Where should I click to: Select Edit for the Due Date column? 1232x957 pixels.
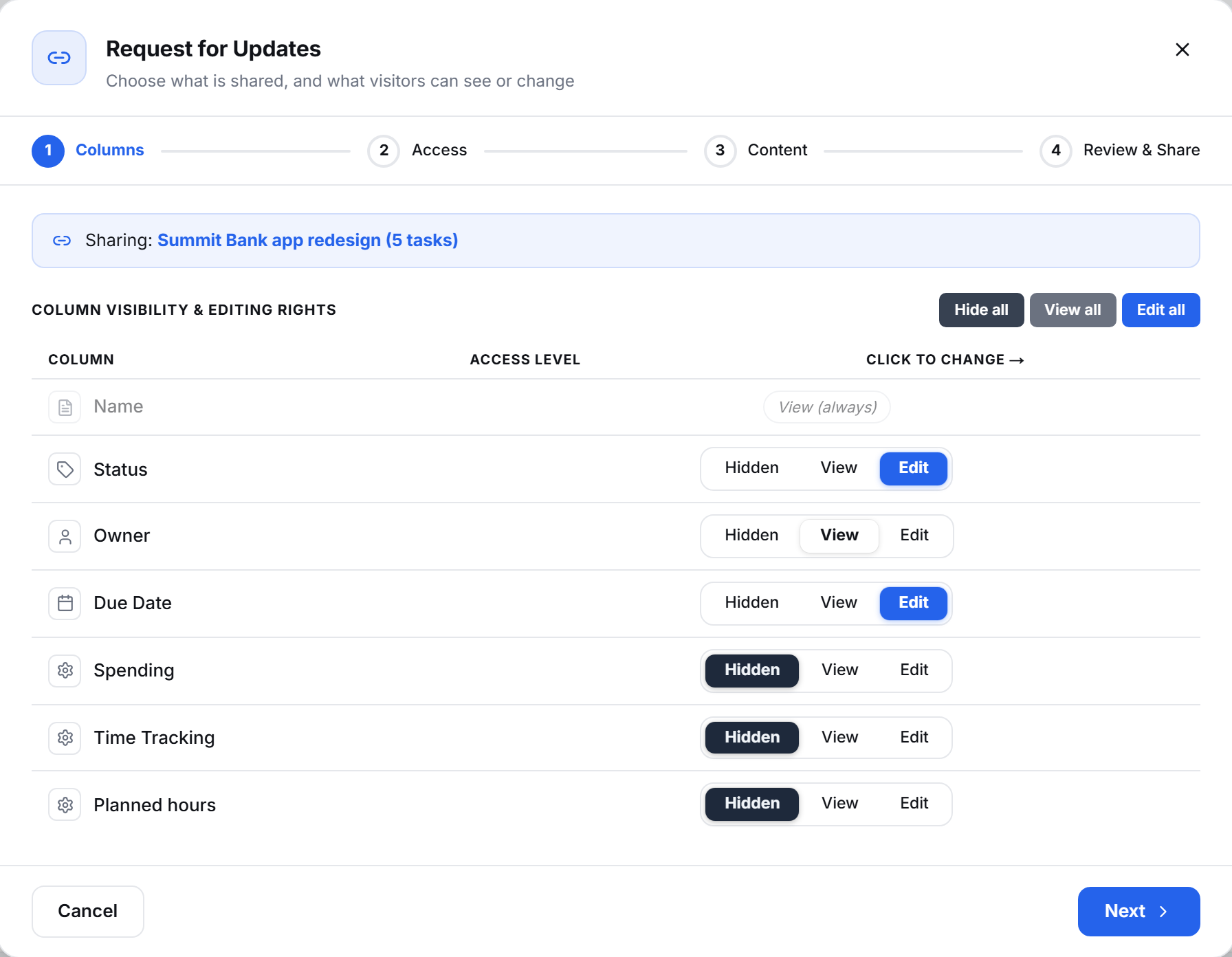914,603
